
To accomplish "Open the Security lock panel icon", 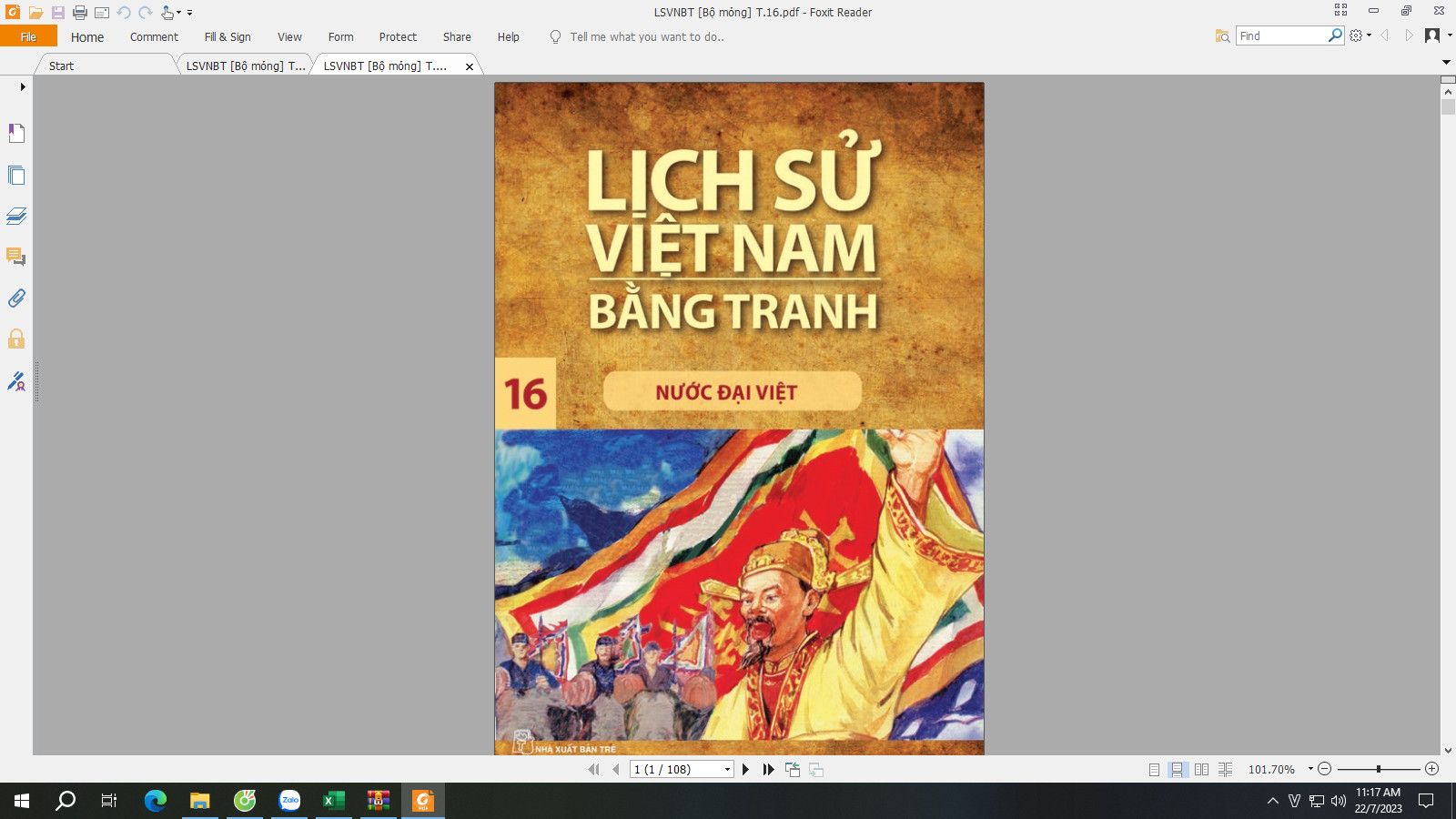I will 16,339.
